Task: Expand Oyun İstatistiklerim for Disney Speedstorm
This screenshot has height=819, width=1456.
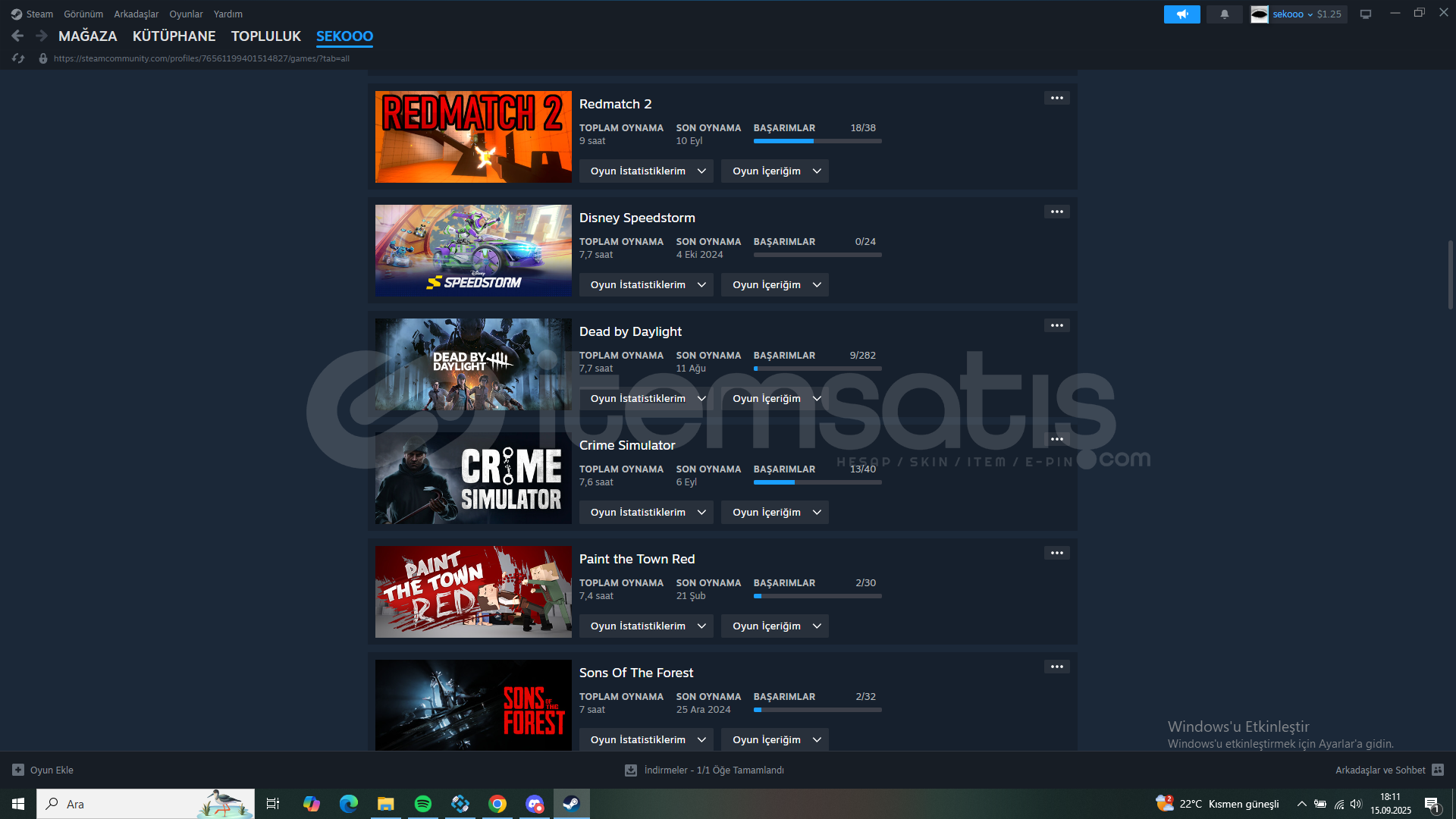Action: click(647, 285)
